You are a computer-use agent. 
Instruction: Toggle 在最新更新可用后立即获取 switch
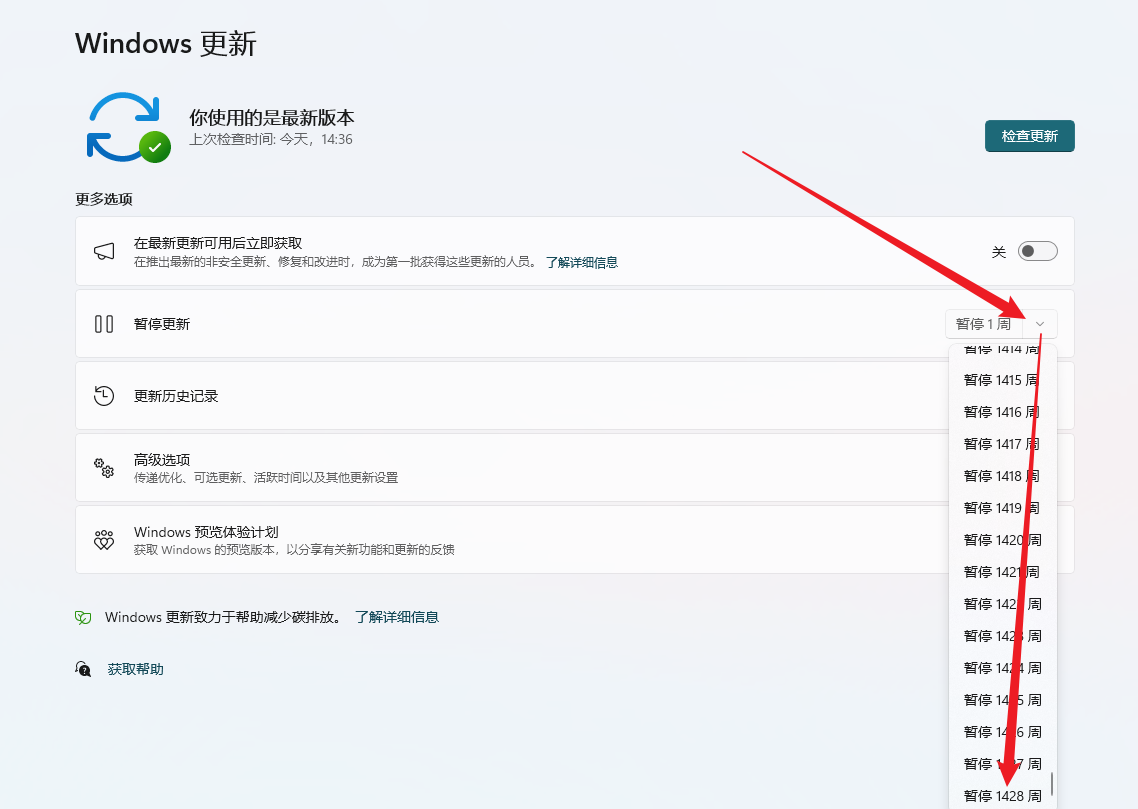[1037, 252]
